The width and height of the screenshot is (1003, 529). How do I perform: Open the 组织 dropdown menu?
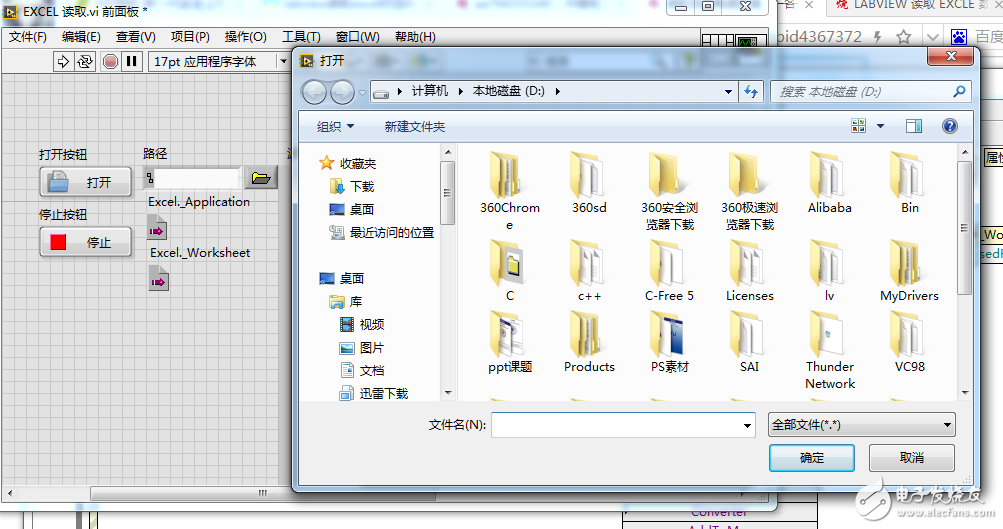pos(335,127)
